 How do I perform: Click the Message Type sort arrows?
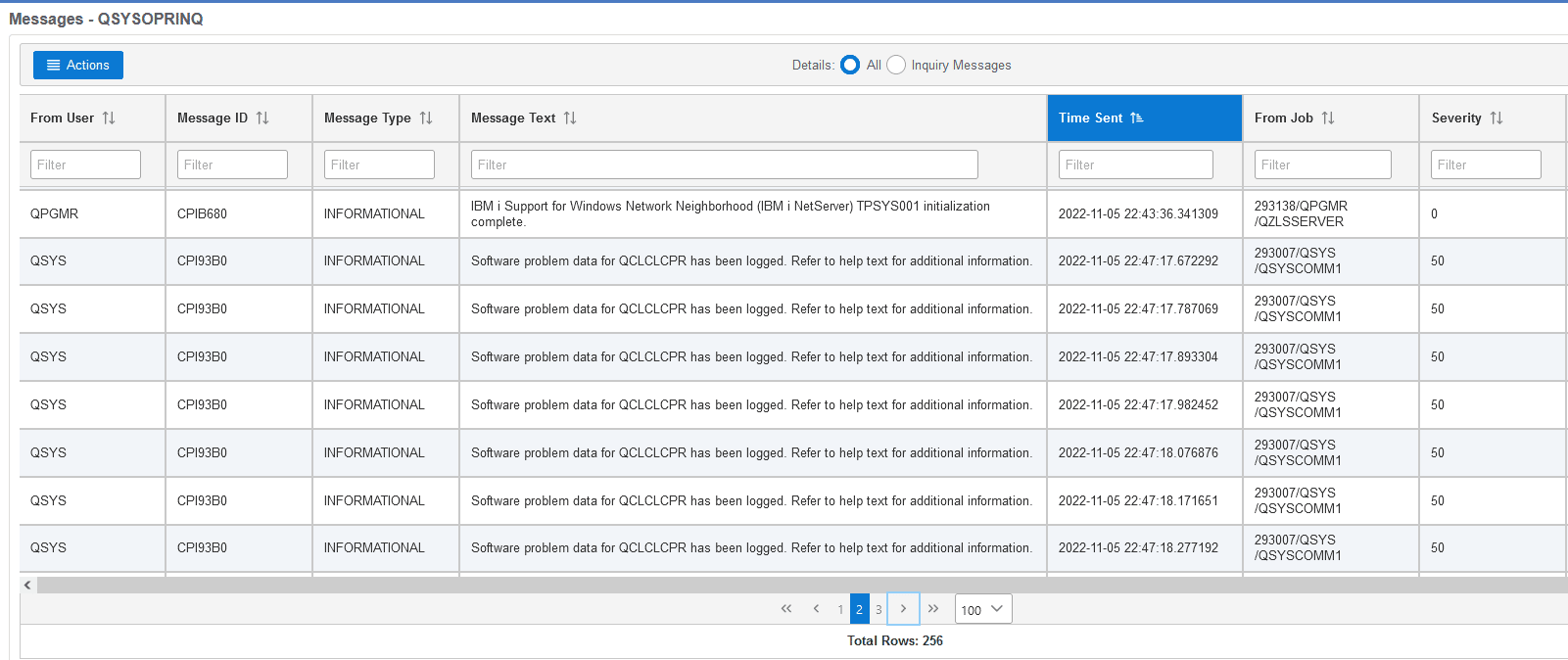426,118
